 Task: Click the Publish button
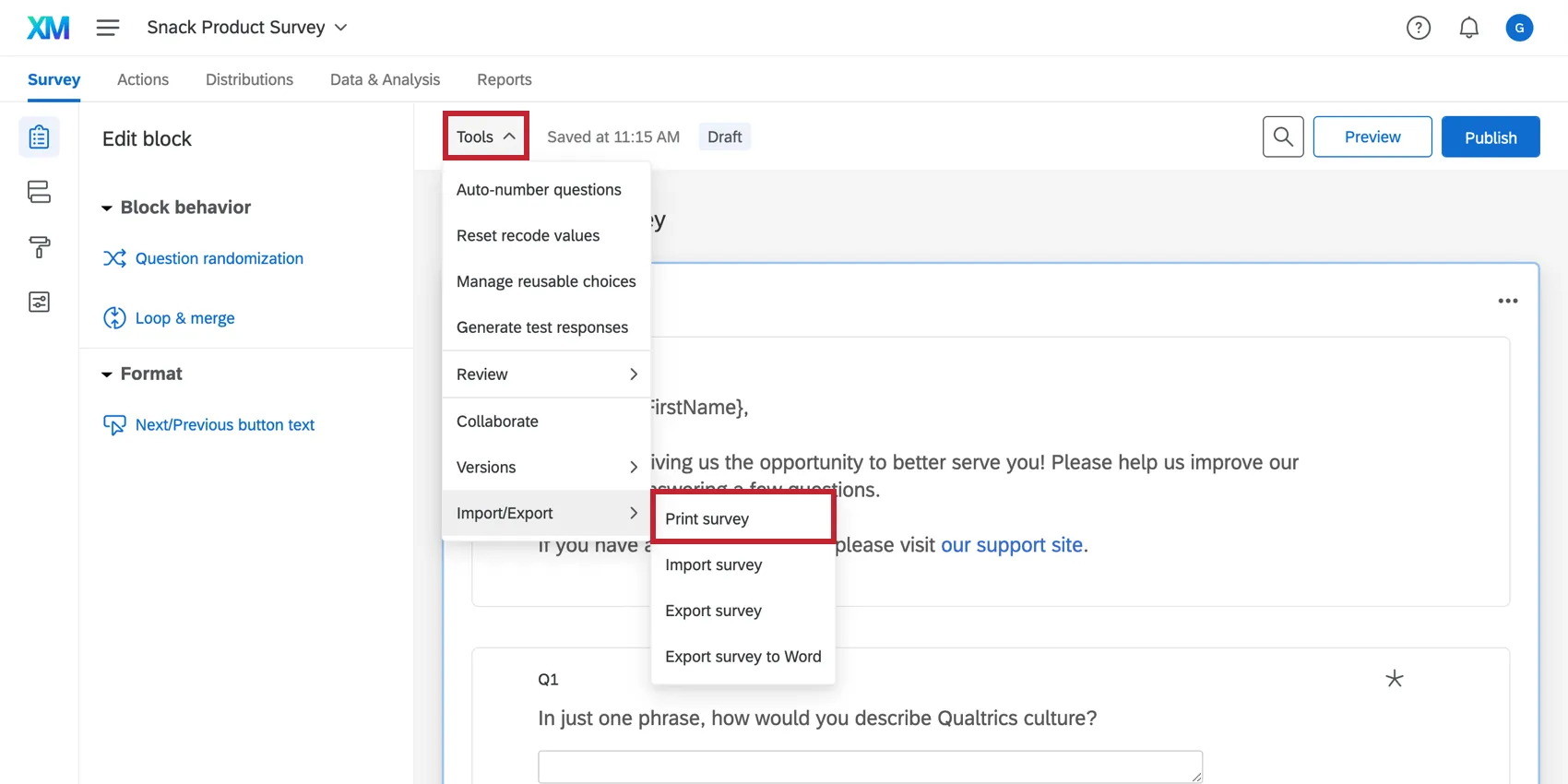pyautogui.click(x=1490, y=137)
